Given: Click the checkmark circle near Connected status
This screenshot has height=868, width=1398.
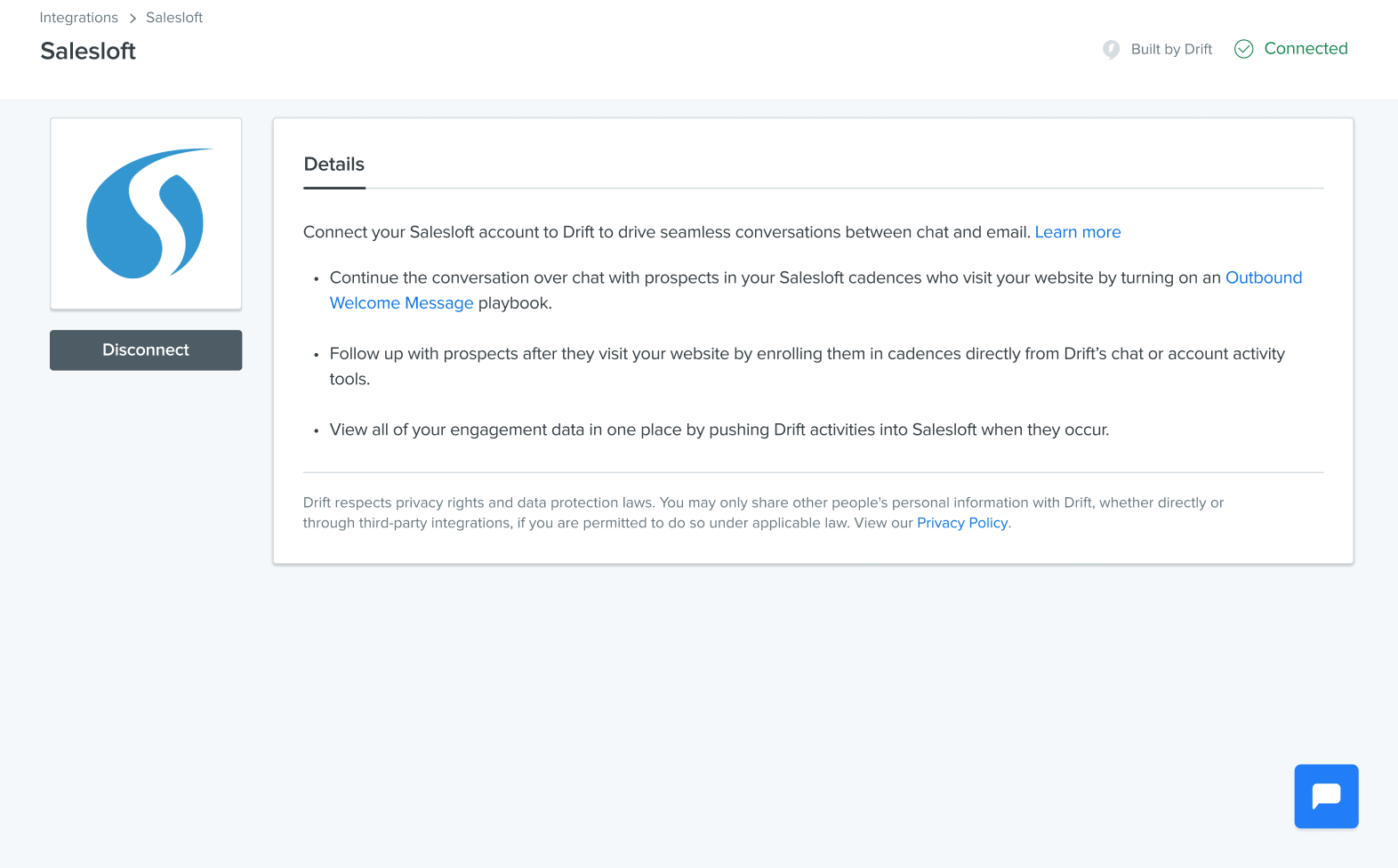Looking at the screenshot, I should (1243, 49).
